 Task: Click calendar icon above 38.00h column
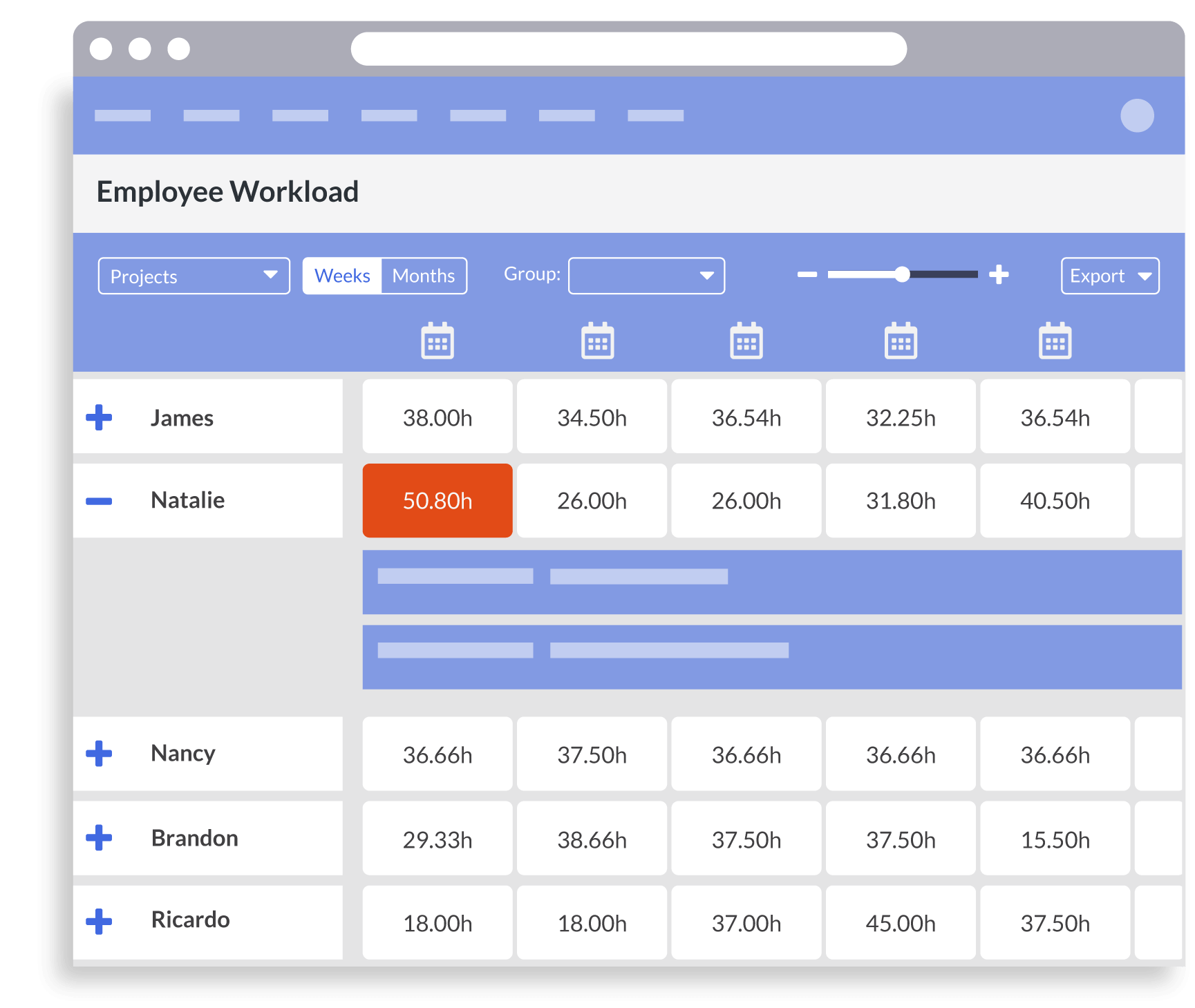(x=437, y=341)
